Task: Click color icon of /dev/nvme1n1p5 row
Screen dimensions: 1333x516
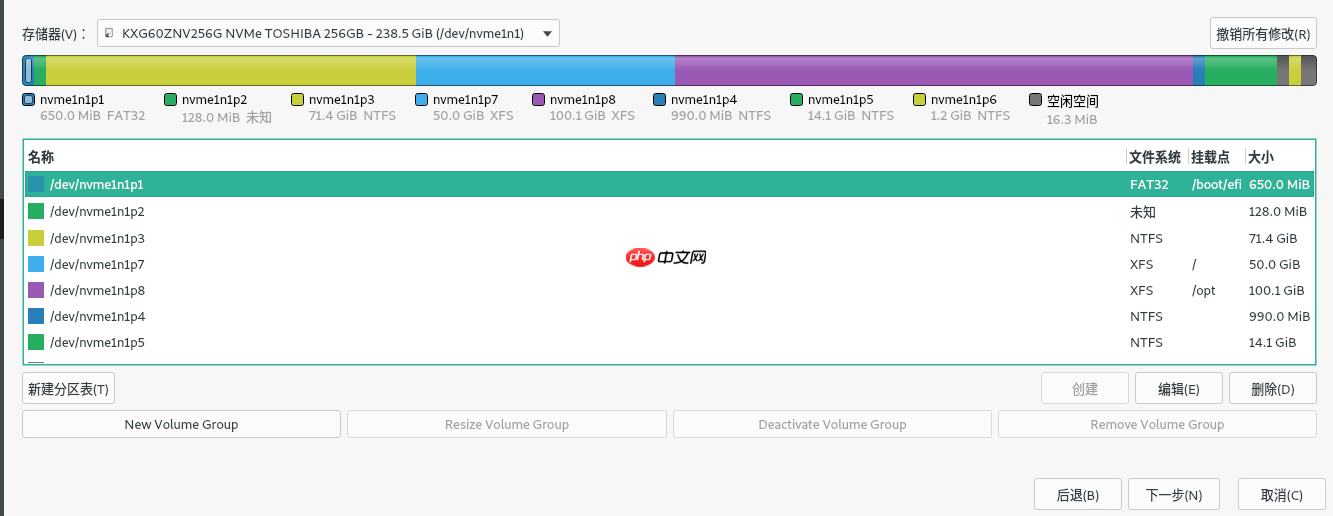Action: [x=36, y=342]
